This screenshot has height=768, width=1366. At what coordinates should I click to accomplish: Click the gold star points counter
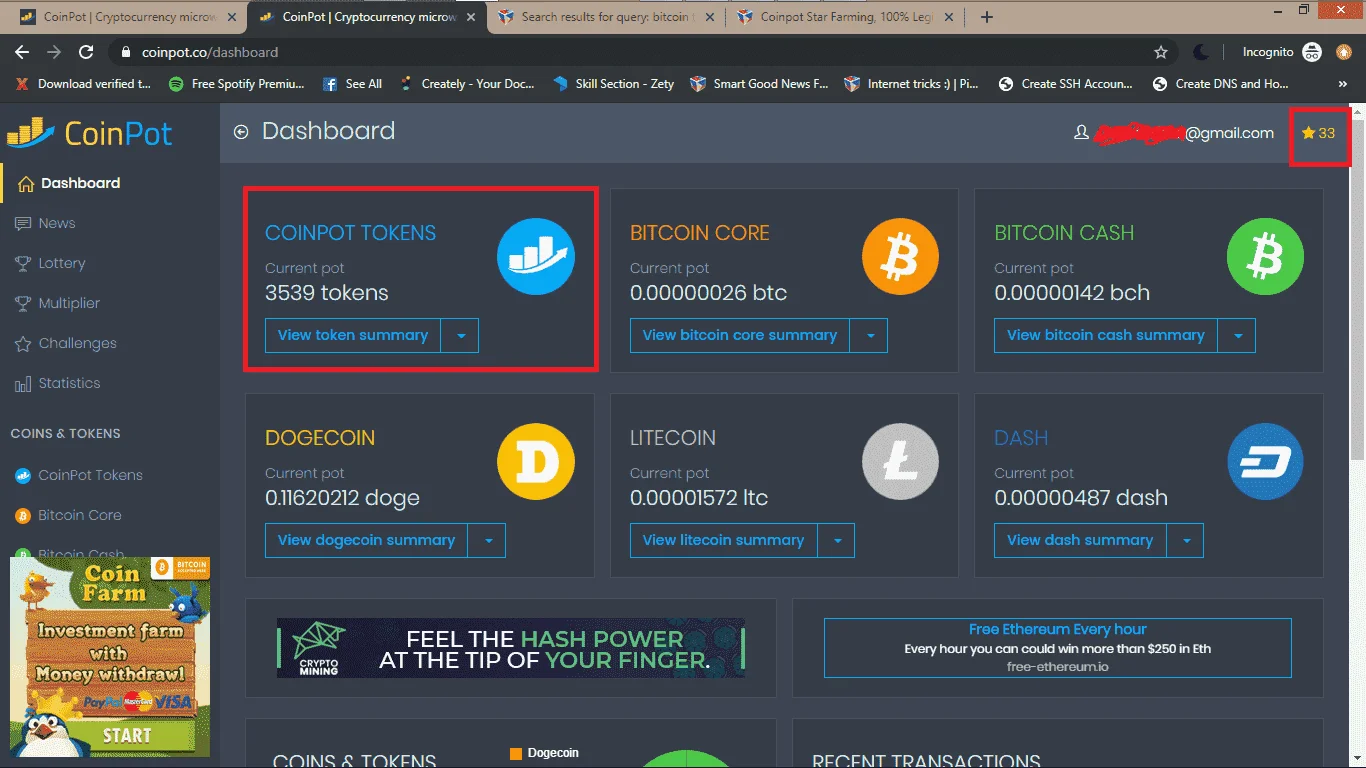[1319, 133]
